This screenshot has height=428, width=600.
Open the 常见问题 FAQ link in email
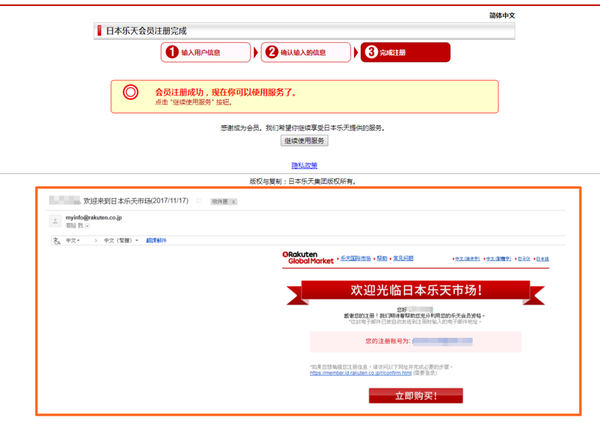403,258
